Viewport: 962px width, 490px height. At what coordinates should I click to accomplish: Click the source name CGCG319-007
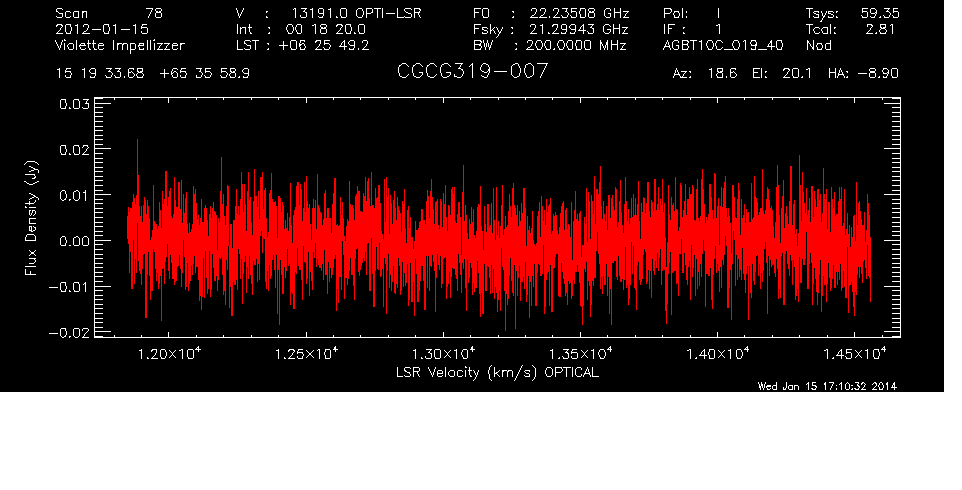click(472, 72)
